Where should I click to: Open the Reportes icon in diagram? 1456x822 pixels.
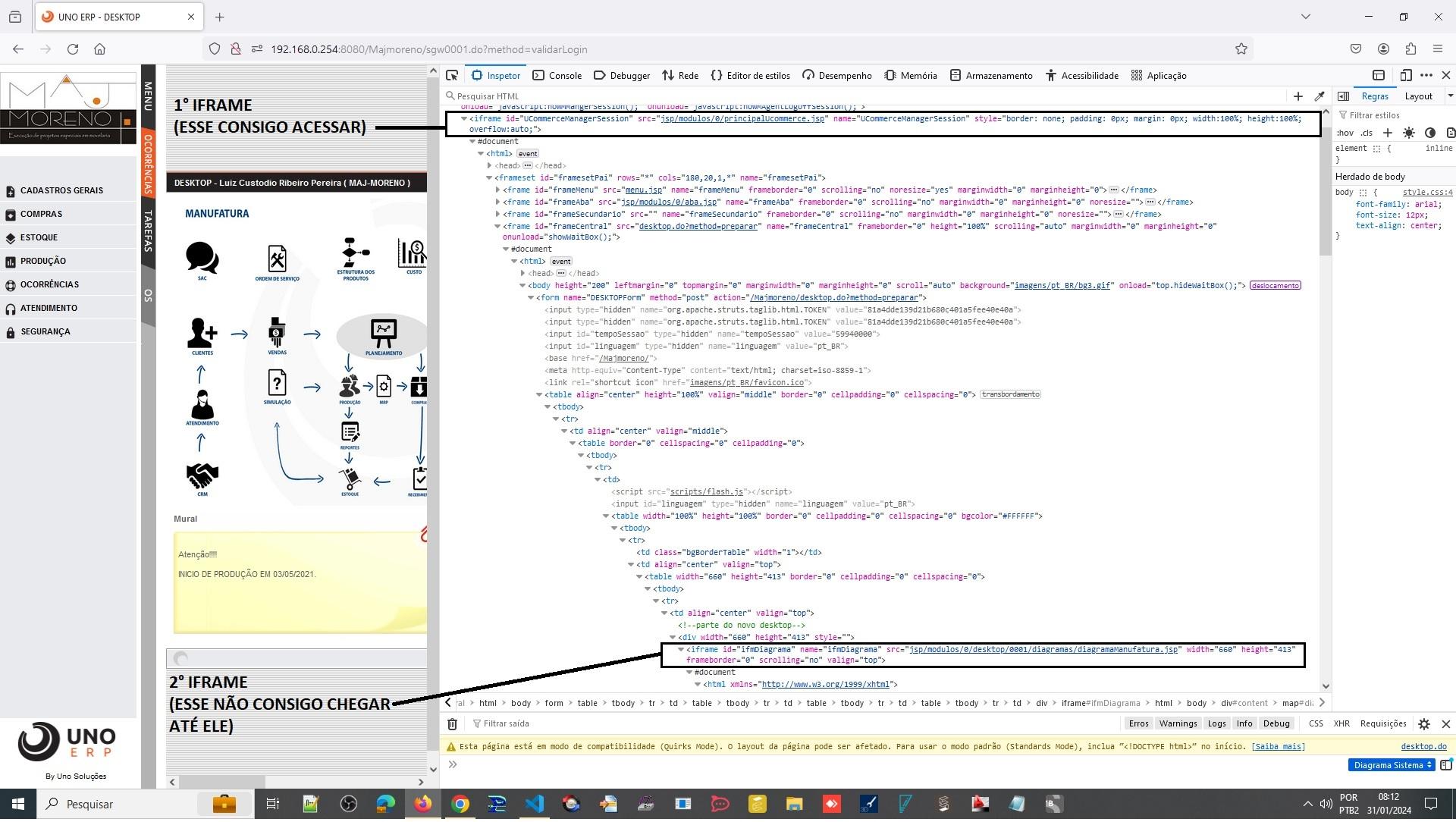point(350,432)
